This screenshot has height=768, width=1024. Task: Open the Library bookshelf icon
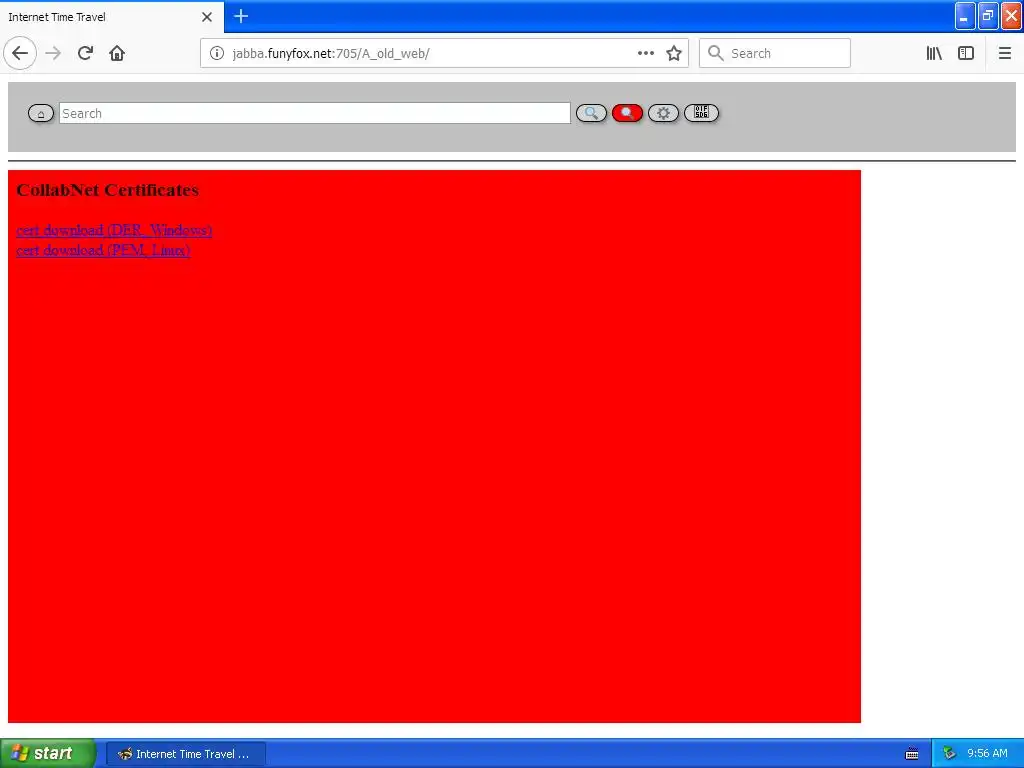[934, 54]
